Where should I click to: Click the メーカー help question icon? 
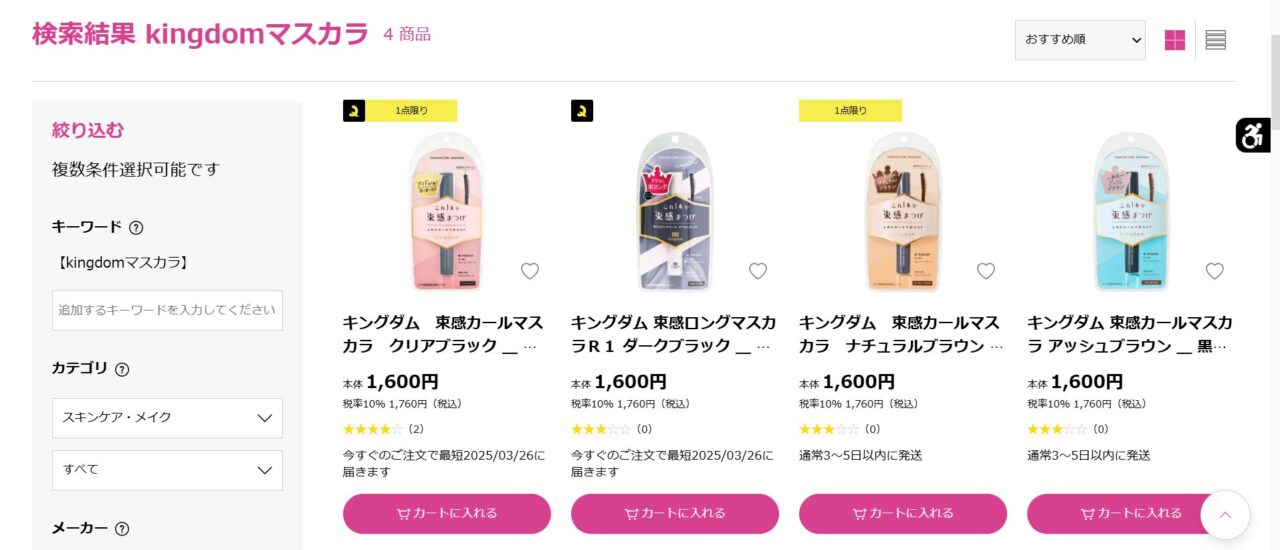click(x=122, y=529)
